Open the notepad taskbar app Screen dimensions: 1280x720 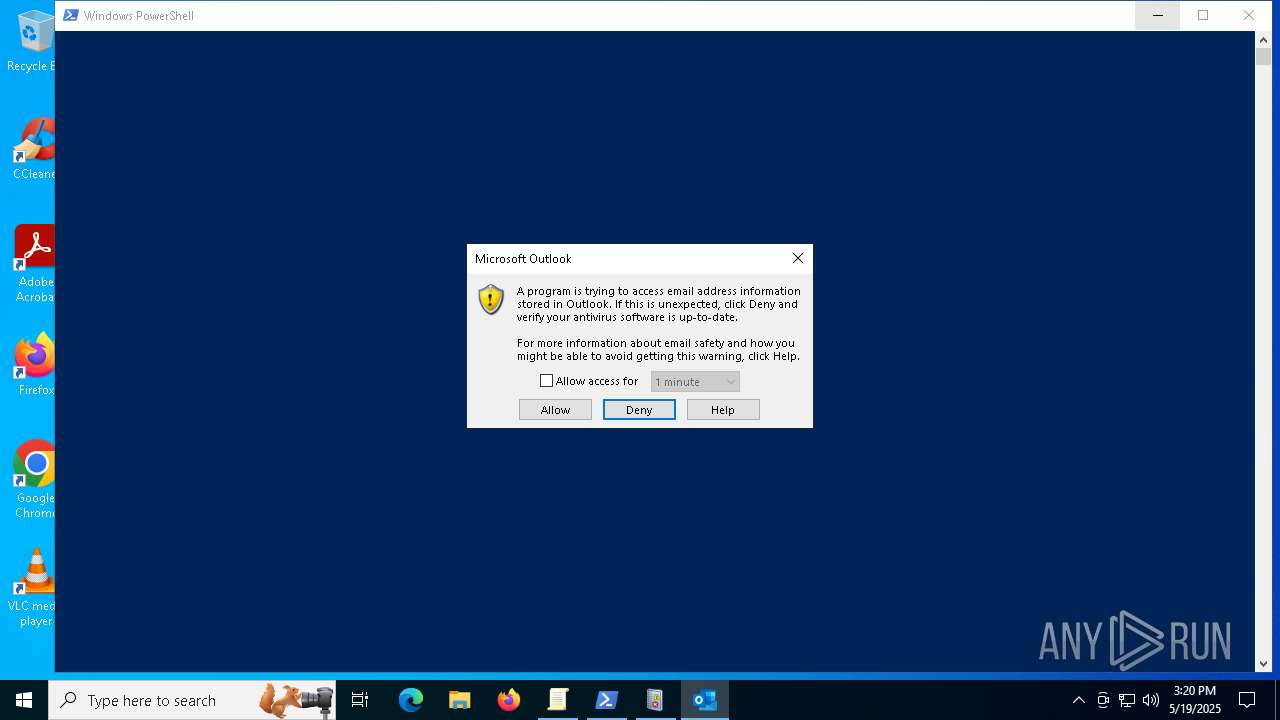point(558,700)
